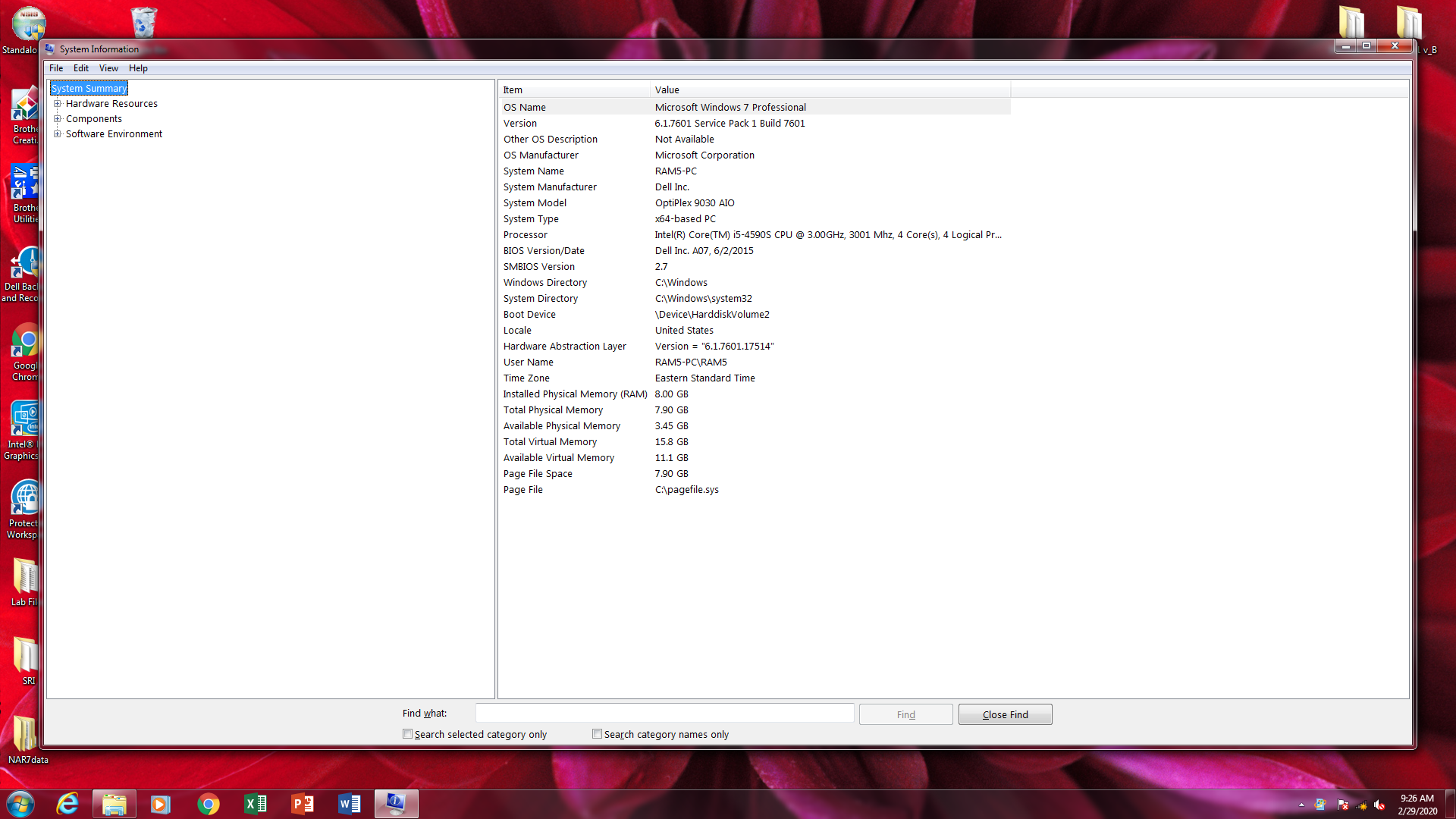Select the Lab Files folder desktop icon
The width and height of the screenshot is (1456, 819).
click(x=24, y=581)
